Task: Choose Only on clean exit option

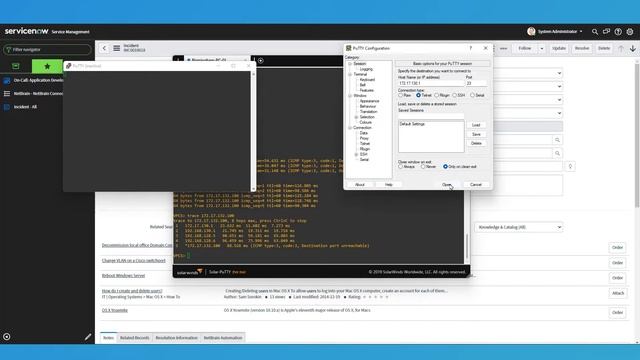Action: [445, 167]
